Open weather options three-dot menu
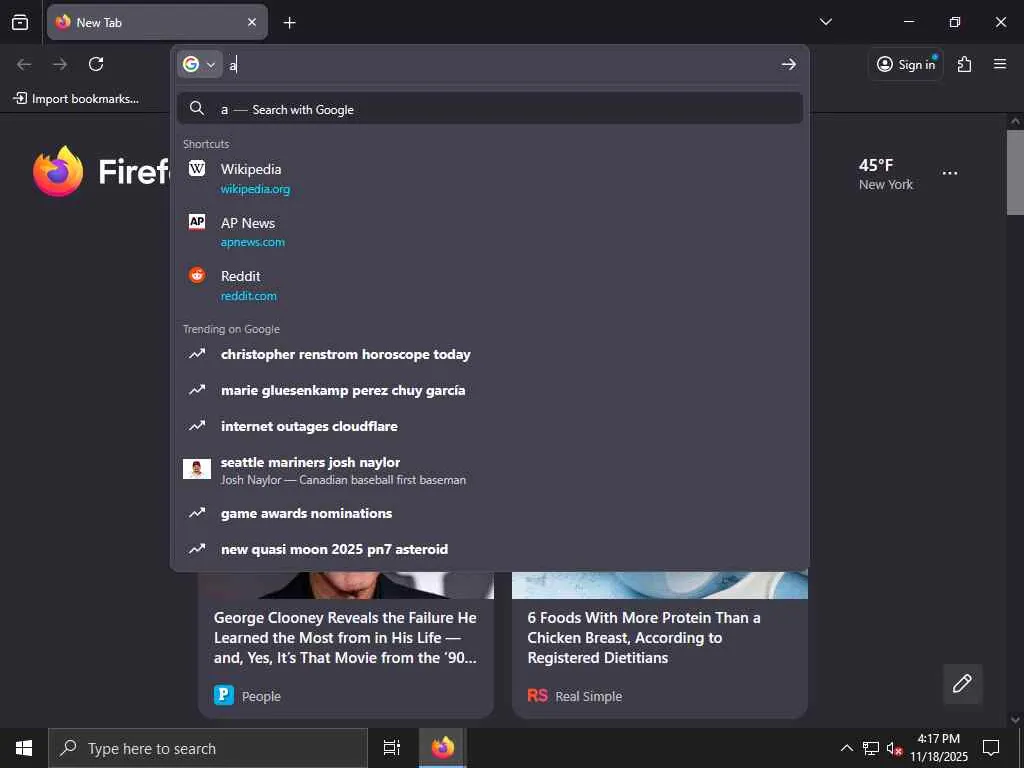Screen dimensions: 1024x768 [x=950, y=173]
